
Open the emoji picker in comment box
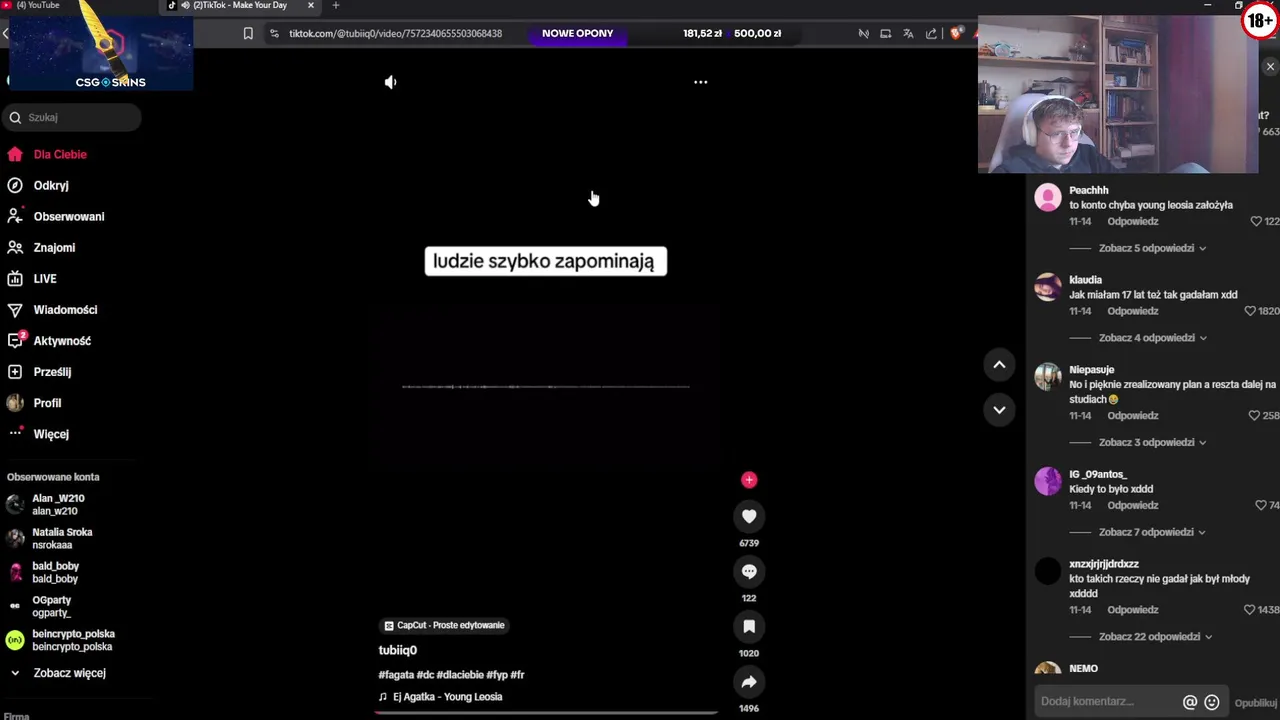click(1212, 702)
